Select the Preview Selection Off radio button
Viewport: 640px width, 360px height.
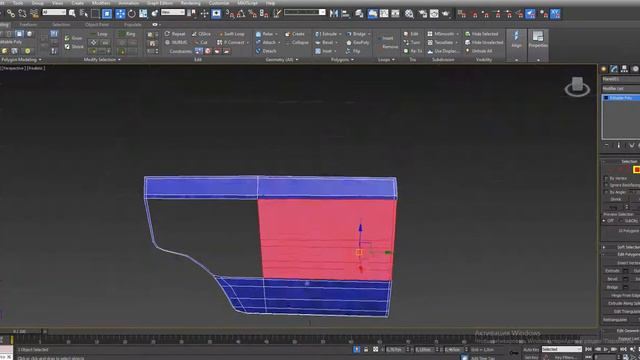tap(604, 220)
